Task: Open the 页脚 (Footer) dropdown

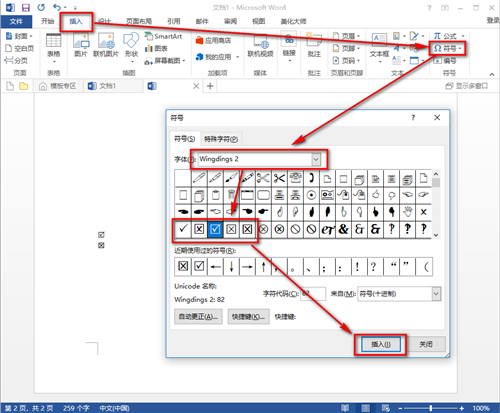Action: coord(347,48)
